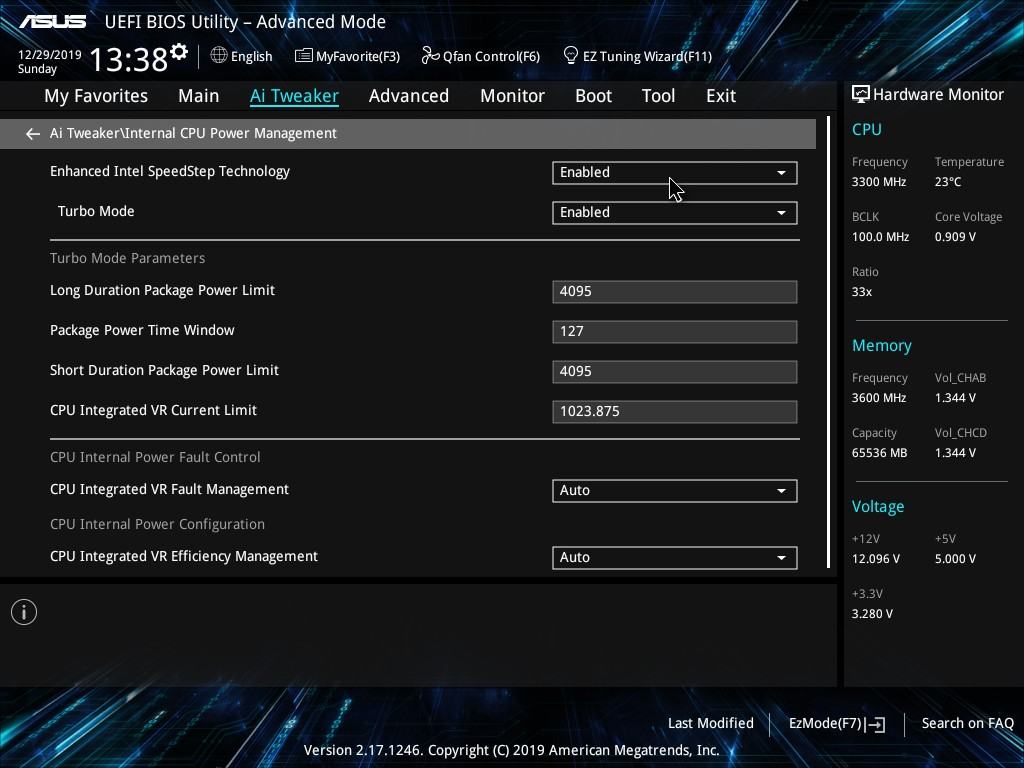This screenshot has height=768, width=1024.
Task: Open MyFavorite(F3) list icon
Action: 303,56
